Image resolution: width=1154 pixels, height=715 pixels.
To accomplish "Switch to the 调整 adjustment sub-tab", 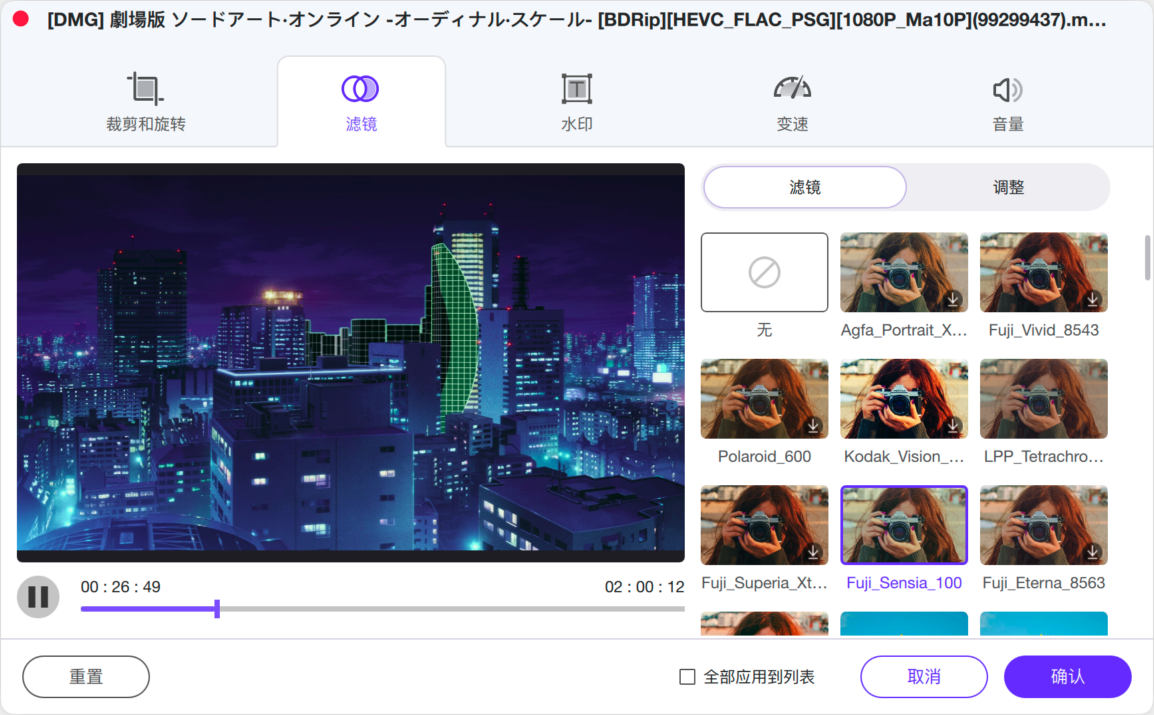I will [1008, 187].
